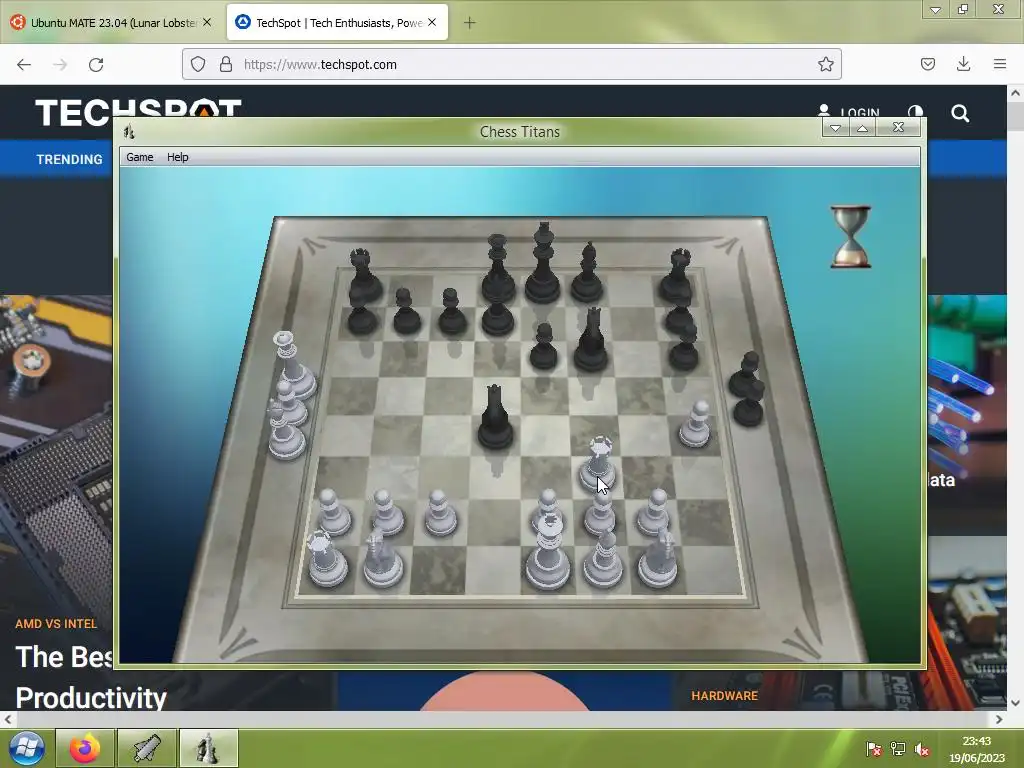Click the muted volume tray icon

click(922, 749)
